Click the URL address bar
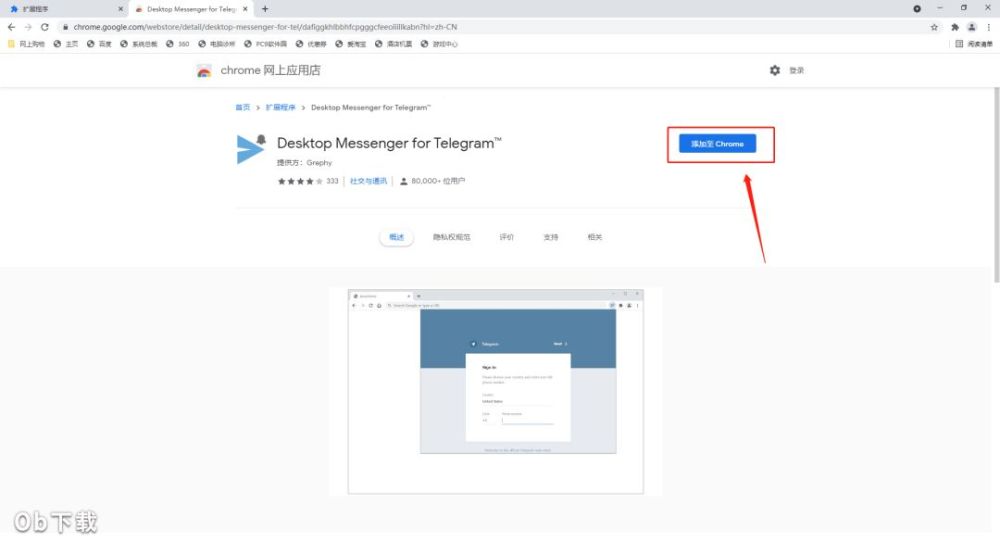 pyautogui.click(x=497, y=27)
